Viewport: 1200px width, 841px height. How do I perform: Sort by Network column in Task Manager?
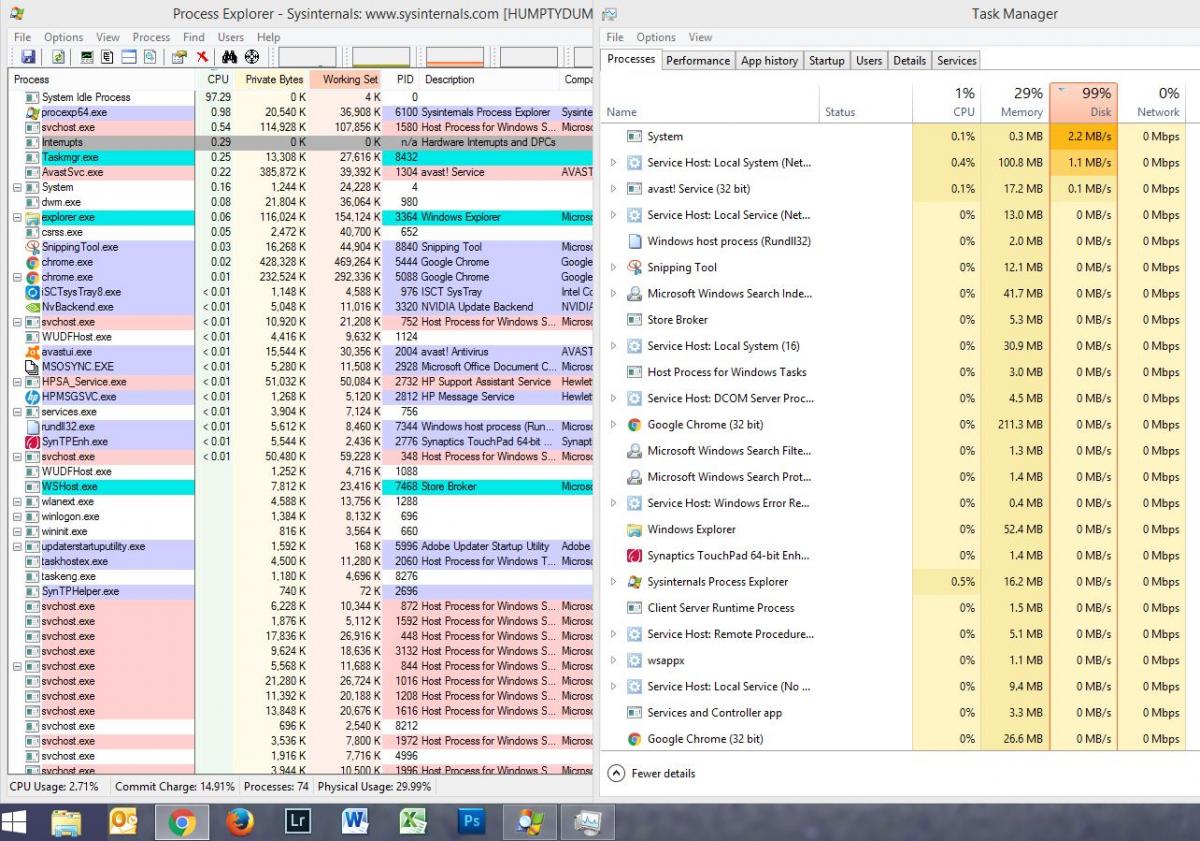(1153, 102)
